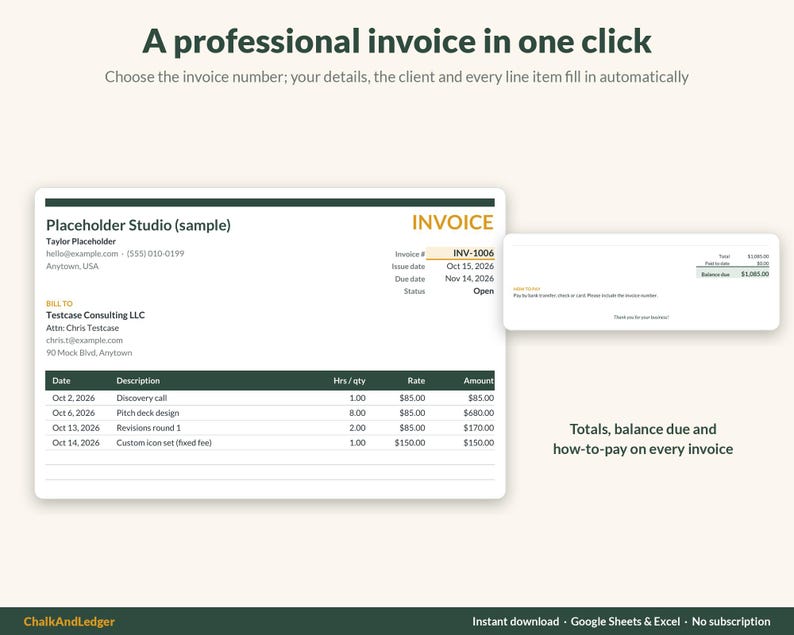Click the "Rate" column header
The image size is (794, 635).
(416, 381)
